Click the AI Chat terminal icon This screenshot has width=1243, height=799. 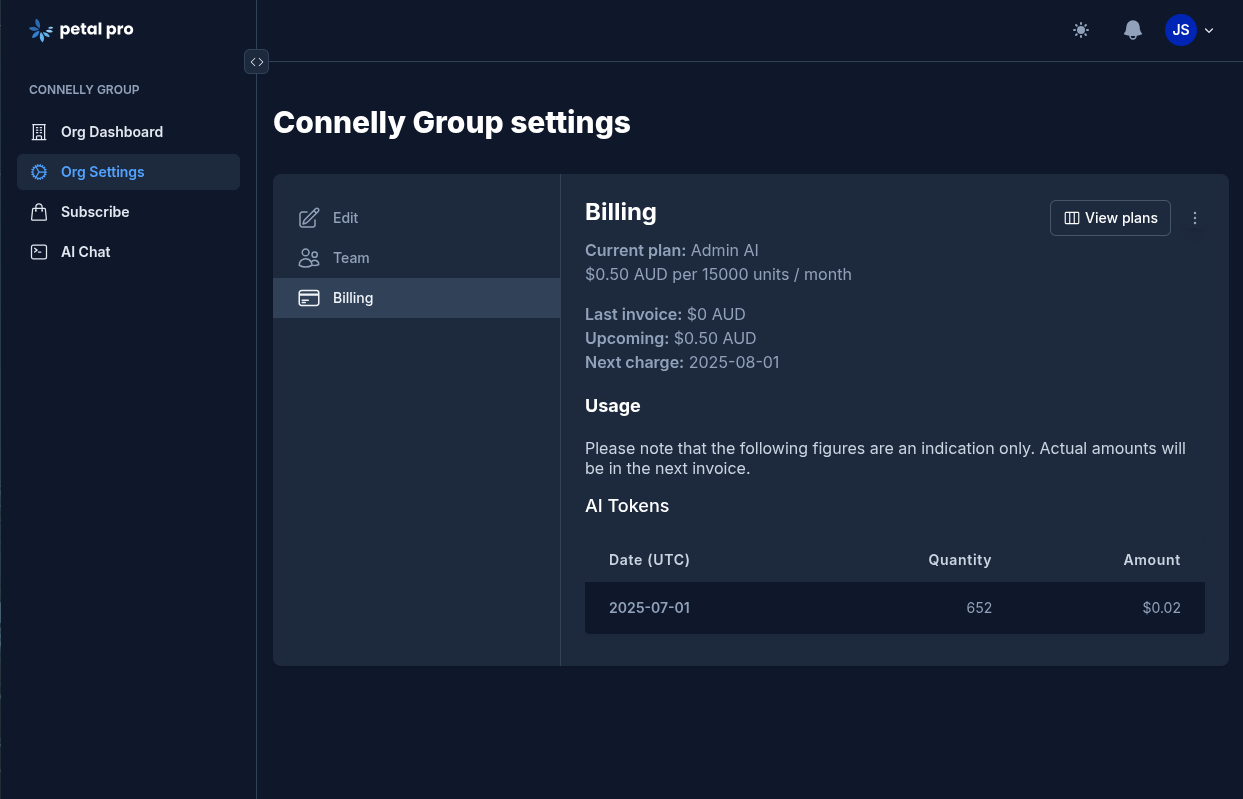[39, 252]
